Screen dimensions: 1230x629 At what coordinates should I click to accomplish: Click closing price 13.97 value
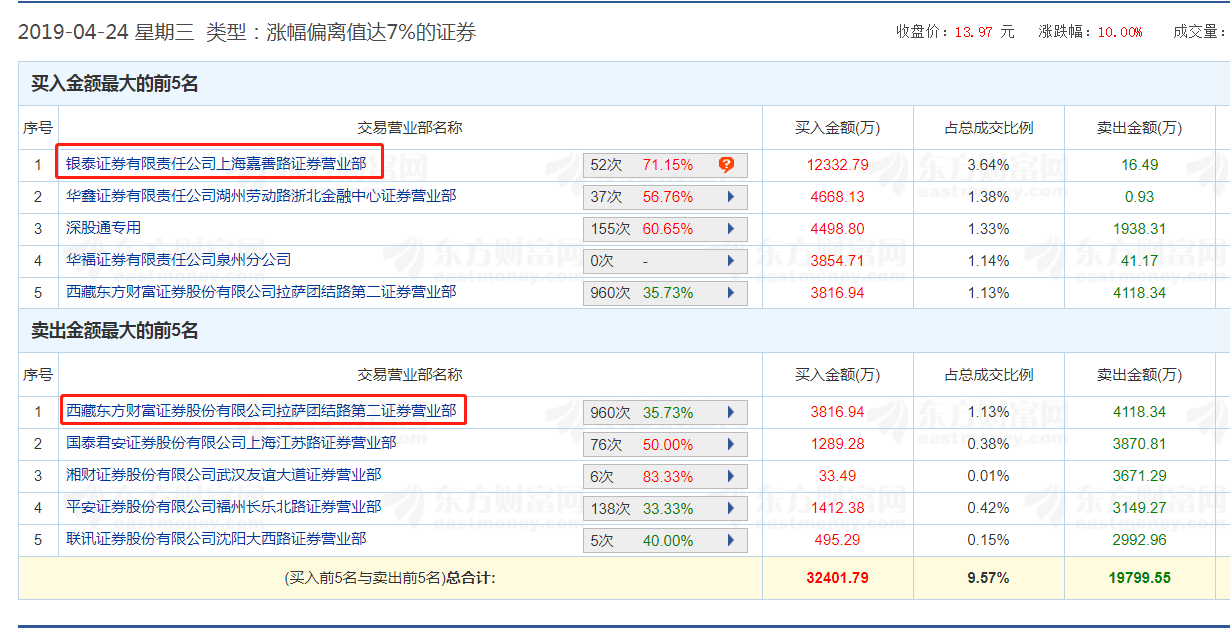(974, 32)
